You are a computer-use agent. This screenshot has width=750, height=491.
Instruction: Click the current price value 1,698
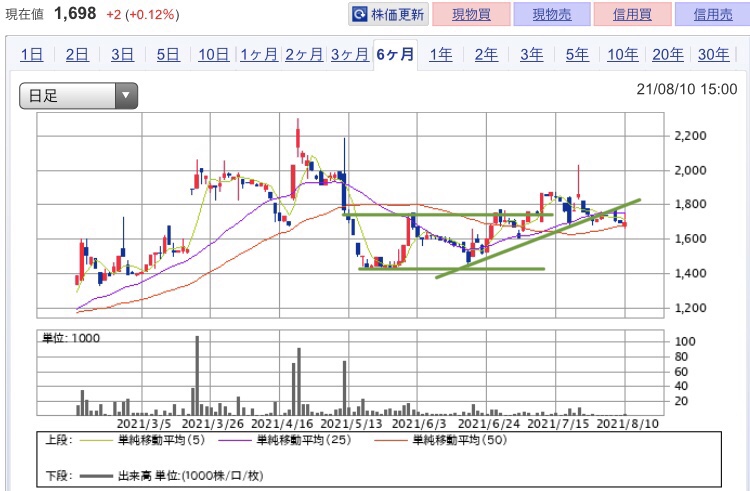tap(75, 13)
